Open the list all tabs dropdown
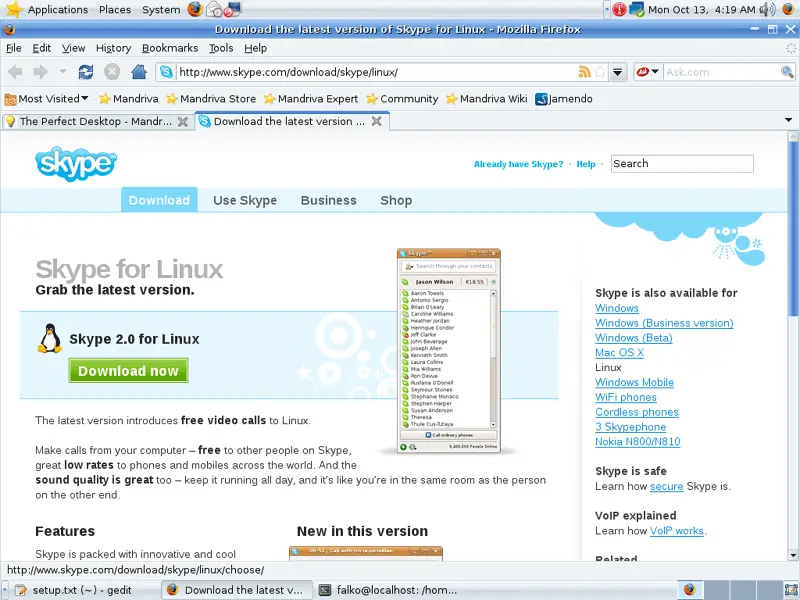This screenshot has height=600, width=800. coord(788,120)
